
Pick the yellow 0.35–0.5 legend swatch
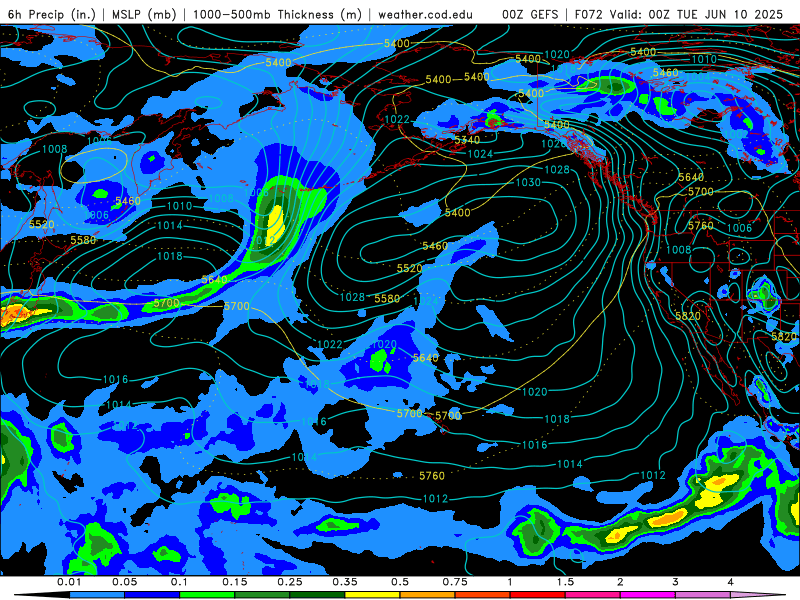[x=372, y=595]
